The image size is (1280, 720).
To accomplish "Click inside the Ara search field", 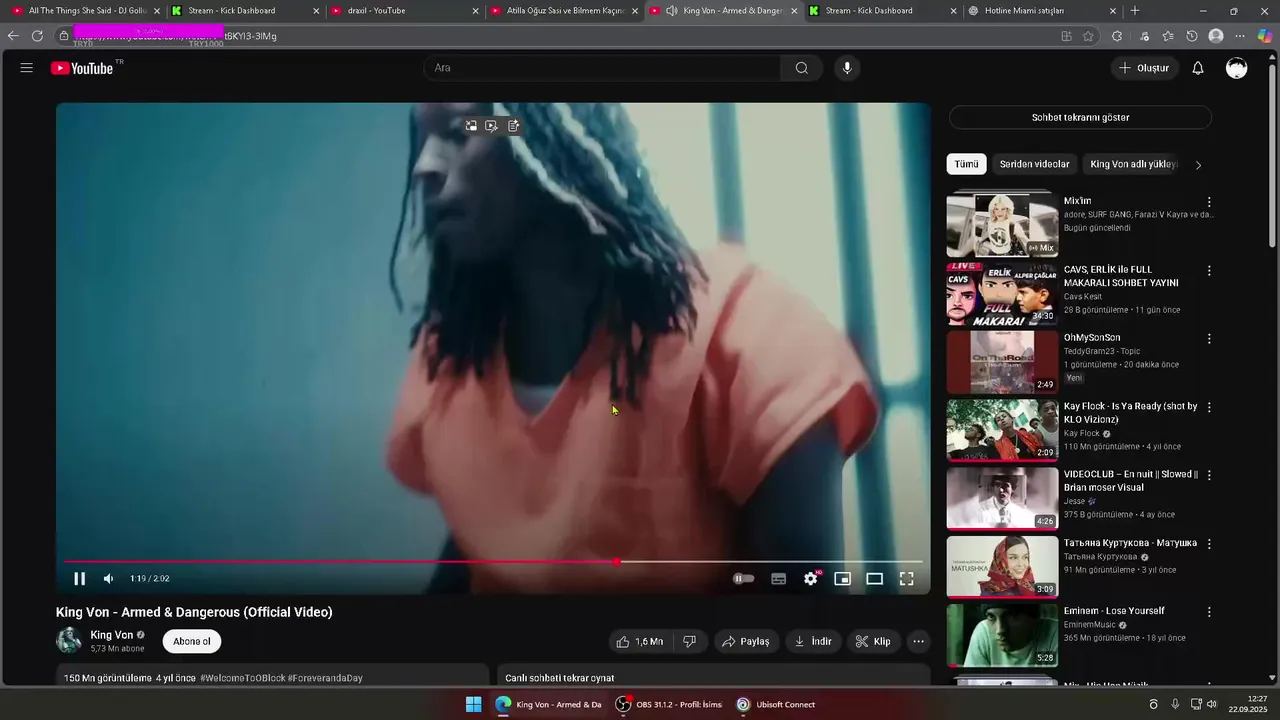I will [x=602, y=68].
